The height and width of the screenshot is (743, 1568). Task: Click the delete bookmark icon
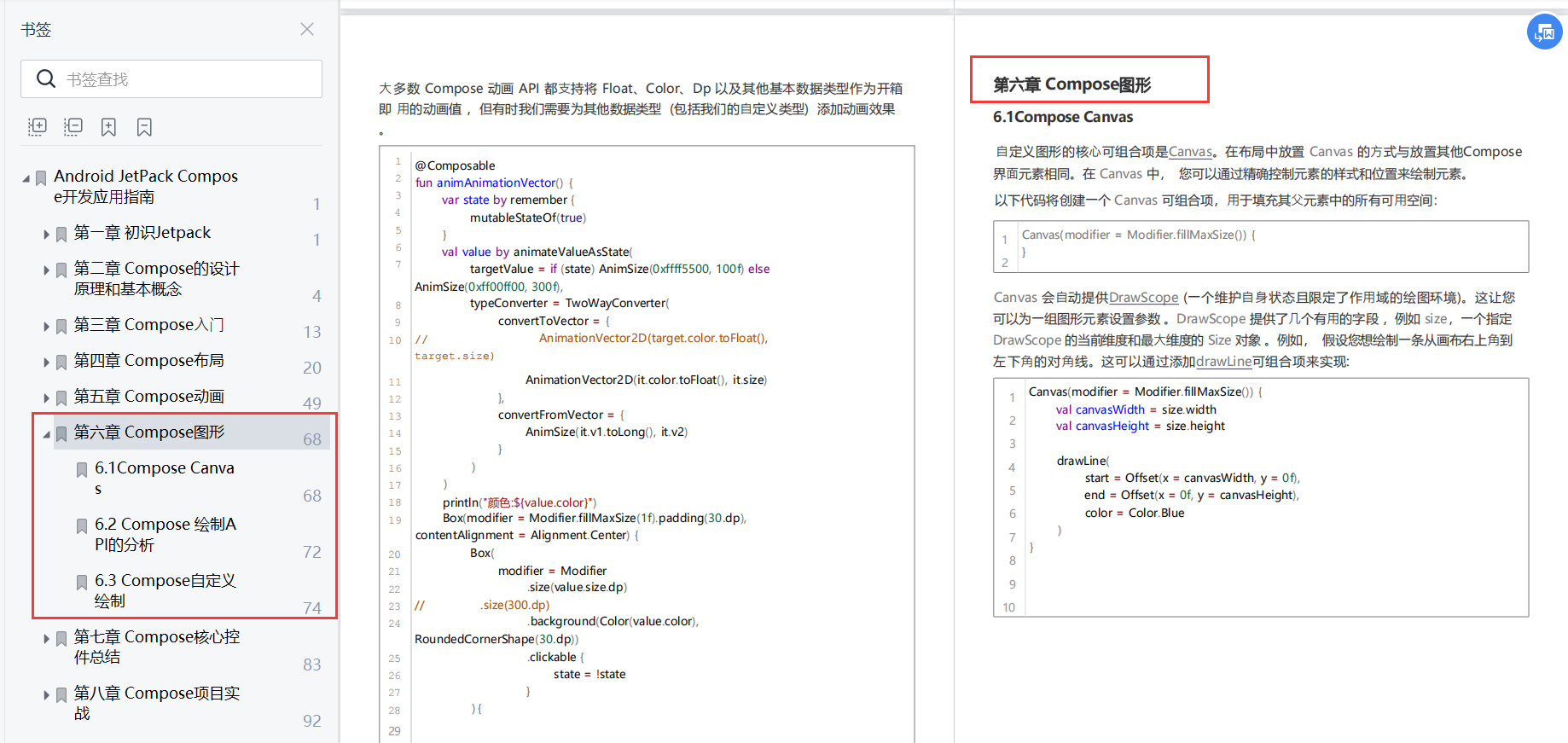click(144, 127)
